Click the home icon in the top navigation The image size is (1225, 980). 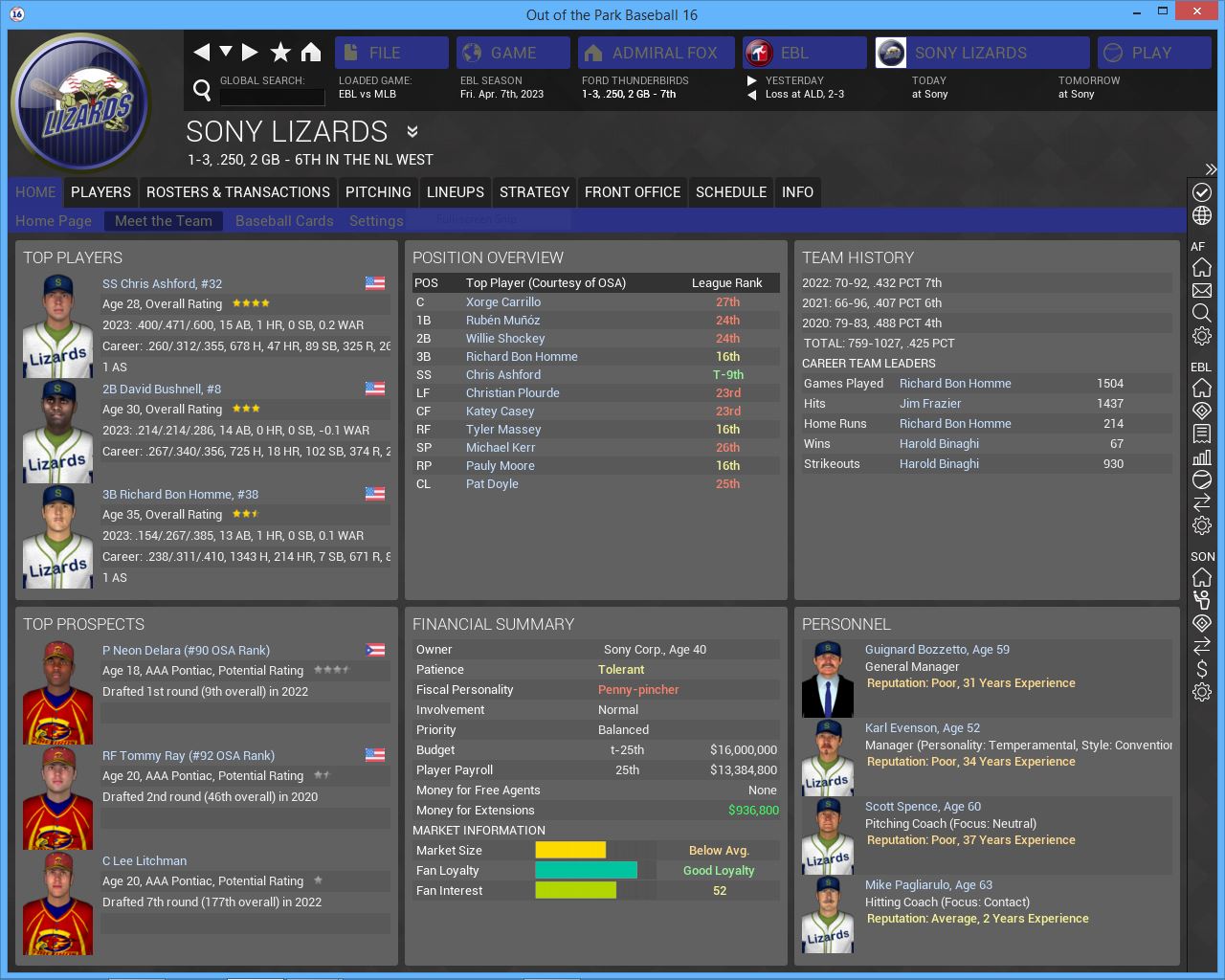click(311, 53)
